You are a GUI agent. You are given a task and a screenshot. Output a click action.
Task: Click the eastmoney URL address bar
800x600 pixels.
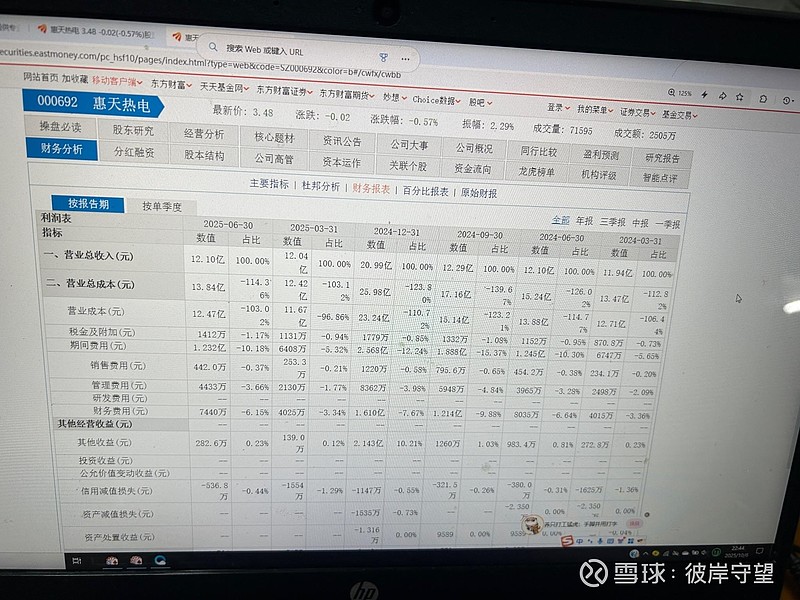tap(199, 63)
